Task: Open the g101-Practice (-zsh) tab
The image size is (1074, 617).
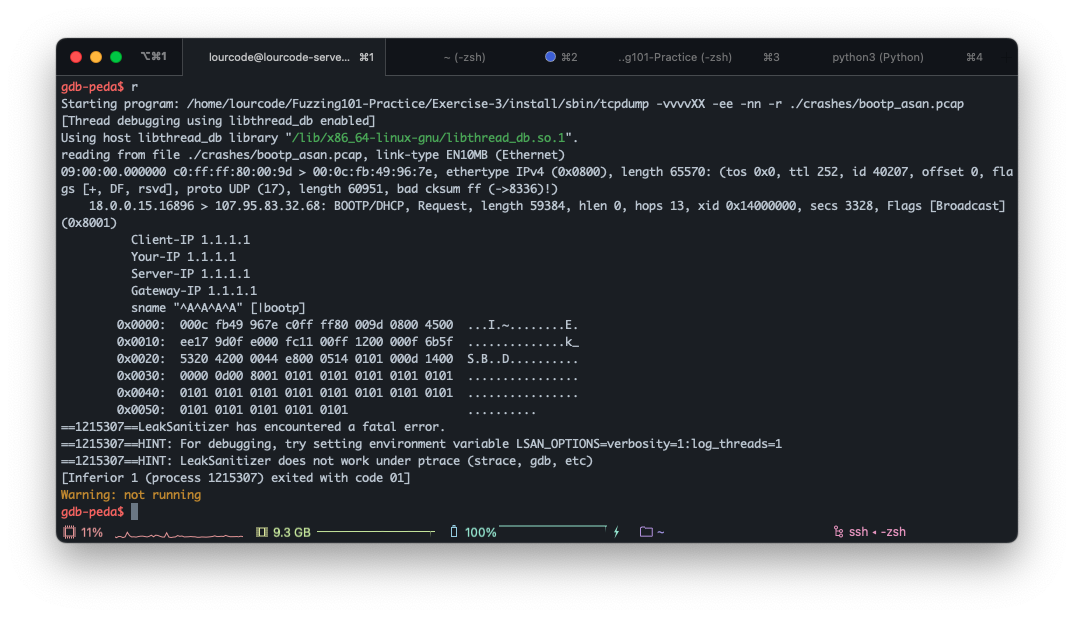Action: [x=675, y=57]
